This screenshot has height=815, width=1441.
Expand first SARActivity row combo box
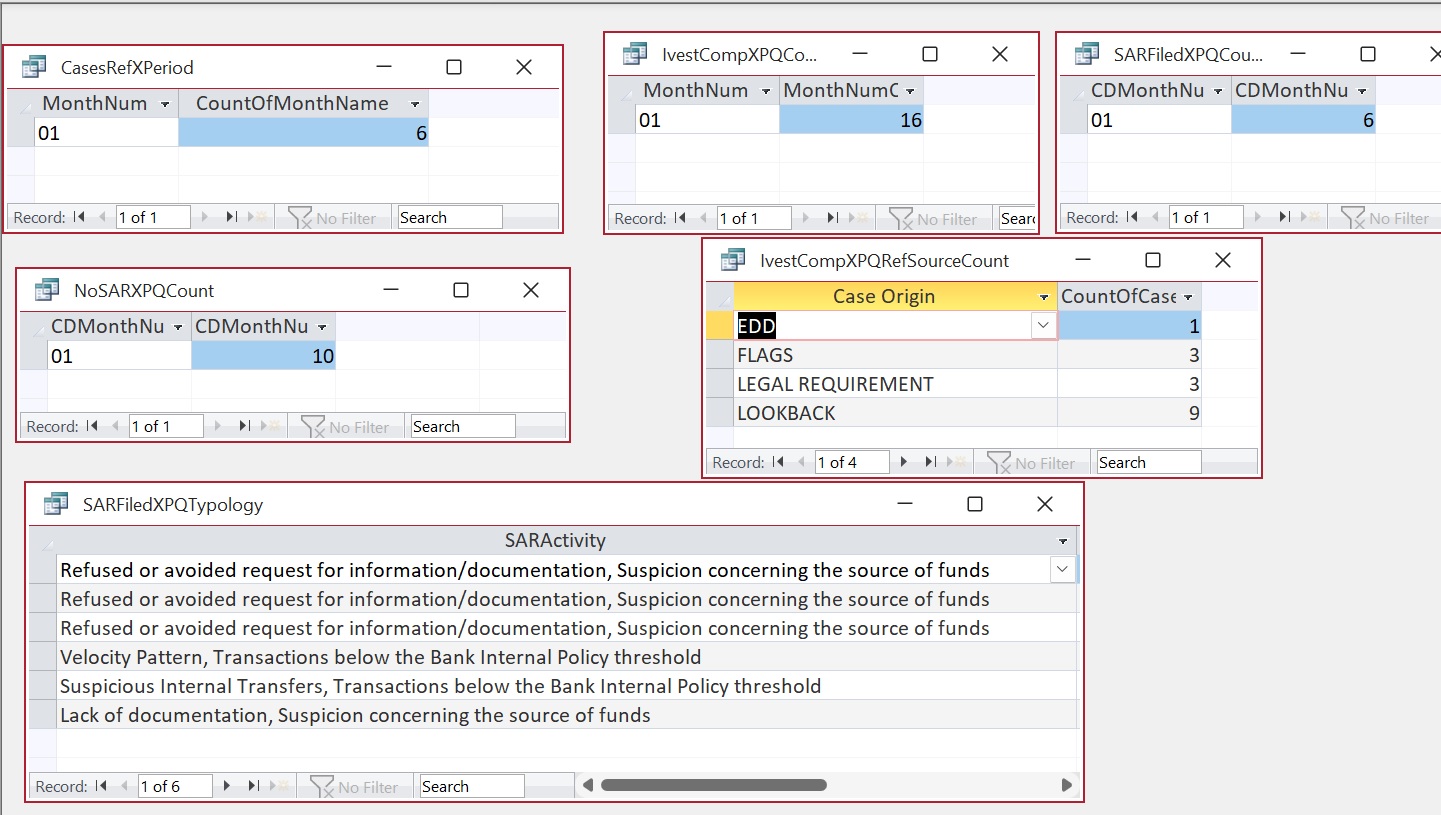[x=1062, y=569]
